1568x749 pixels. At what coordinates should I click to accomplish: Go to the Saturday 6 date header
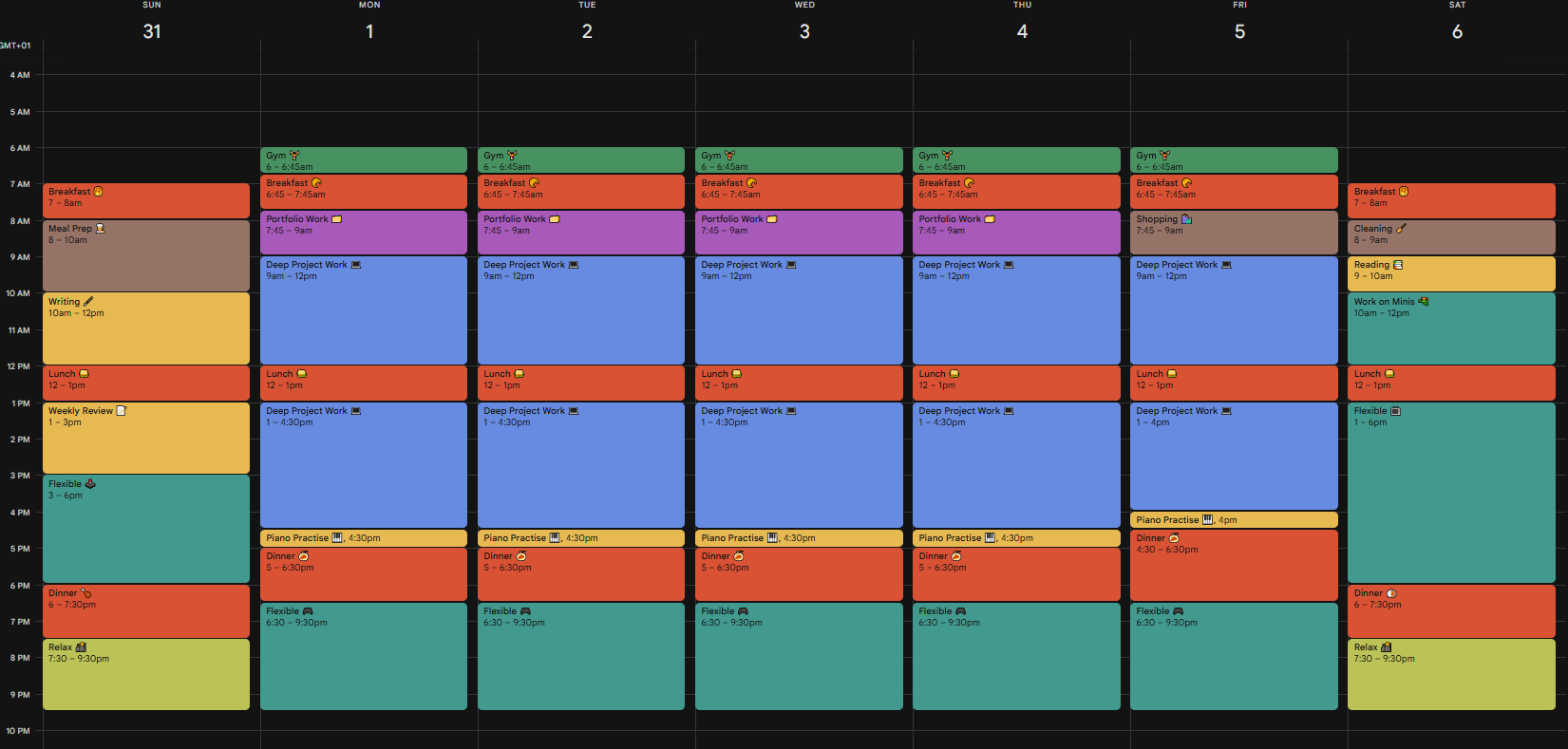click(x=1457, y=31)
